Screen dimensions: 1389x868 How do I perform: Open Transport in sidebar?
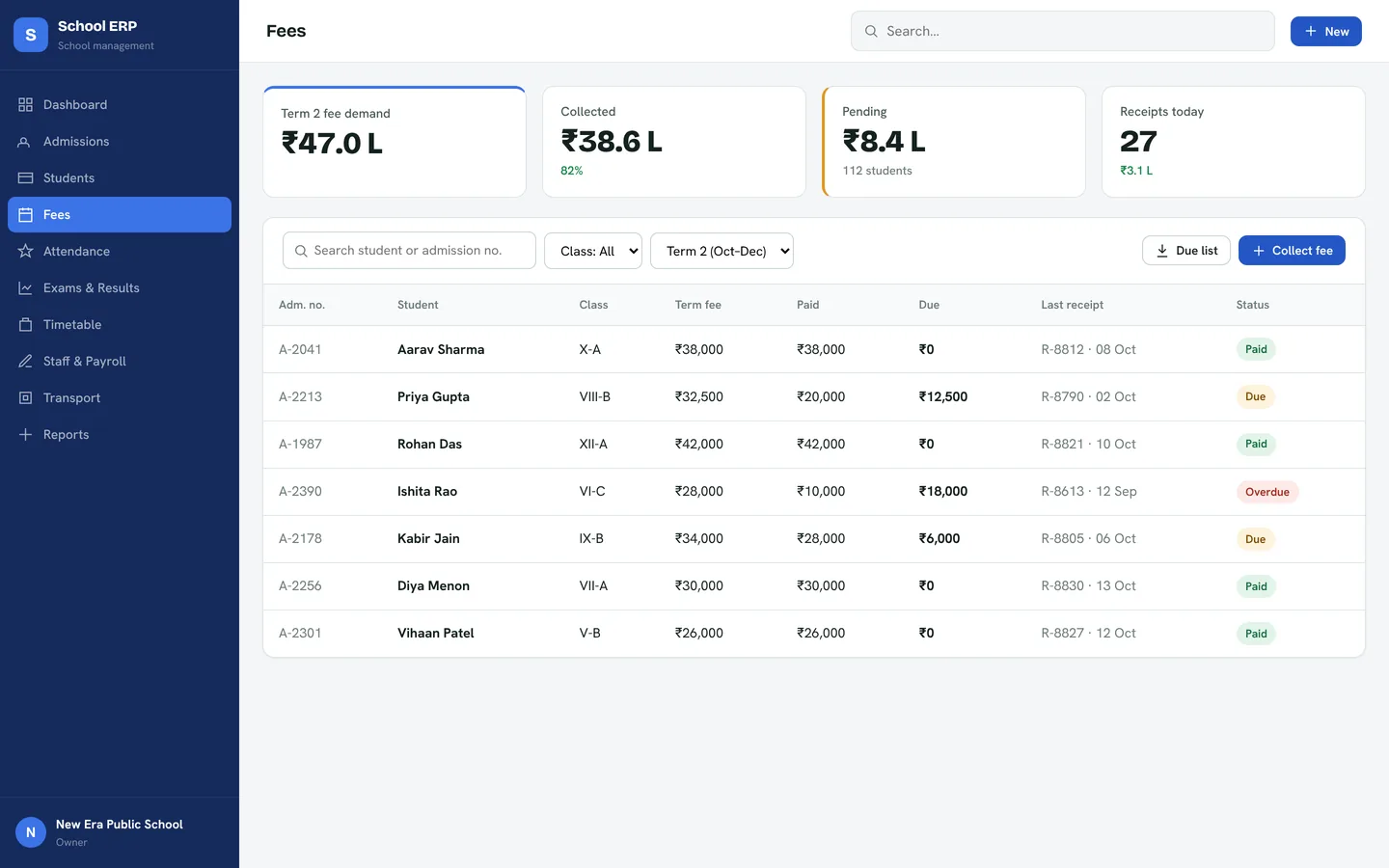(x=120, y=397)
